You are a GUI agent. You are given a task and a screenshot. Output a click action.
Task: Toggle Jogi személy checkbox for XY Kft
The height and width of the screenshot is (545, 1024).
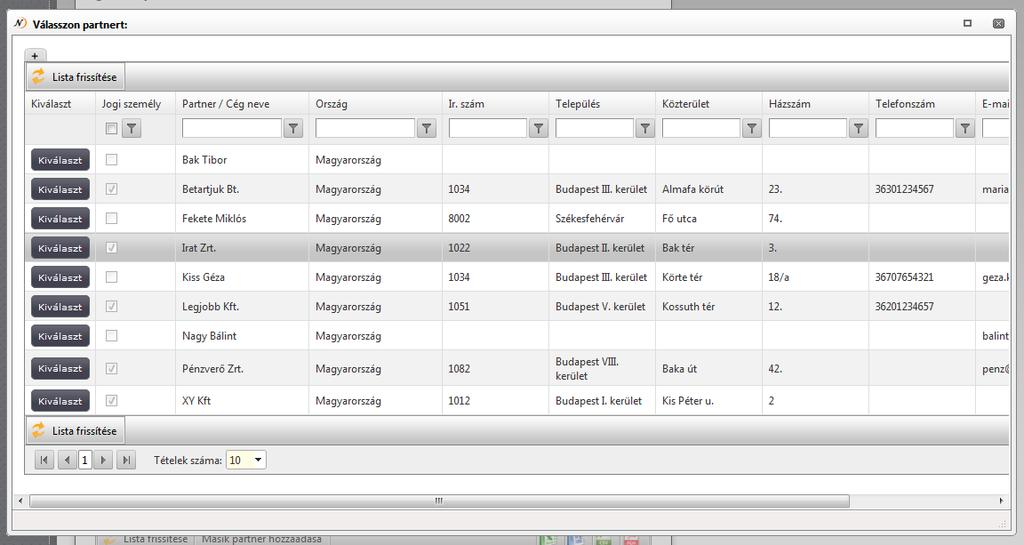[x=112, y=400]
